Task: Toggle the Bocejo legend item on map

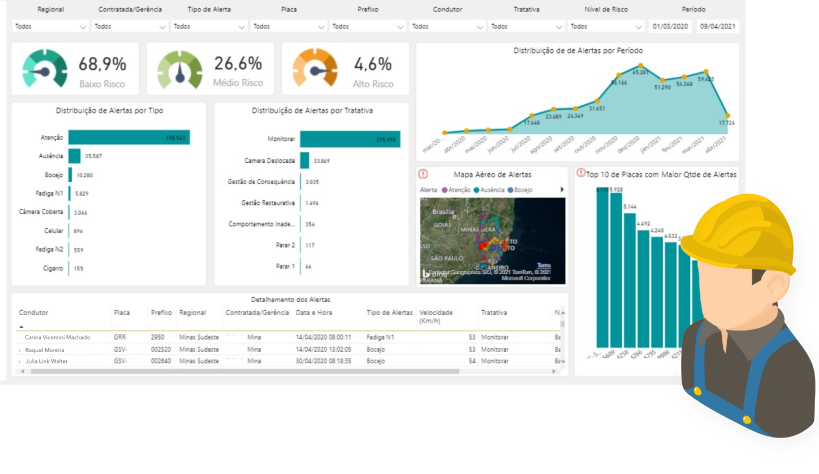Action: pyautogui.click(x=523, y=189)
